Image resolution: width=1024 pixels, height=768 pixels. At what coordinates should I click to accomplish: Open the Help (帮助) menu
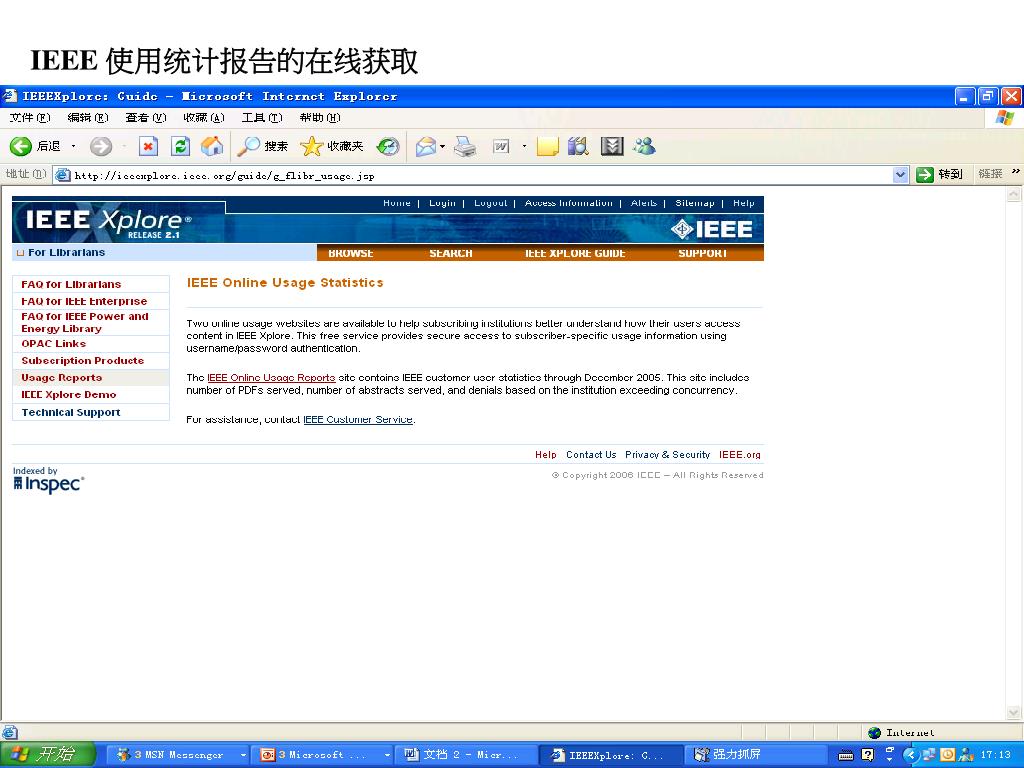320,118
